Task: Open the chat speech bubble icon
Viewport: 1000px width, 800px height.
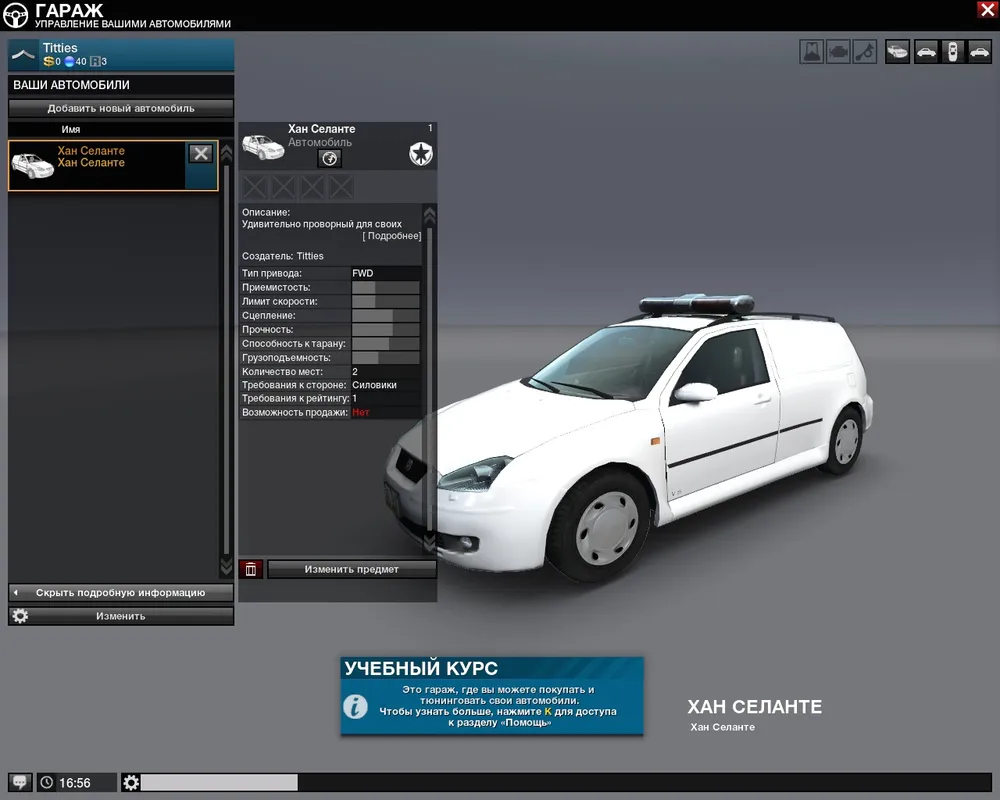Action: pyautogui.click(x=20, y=782)
